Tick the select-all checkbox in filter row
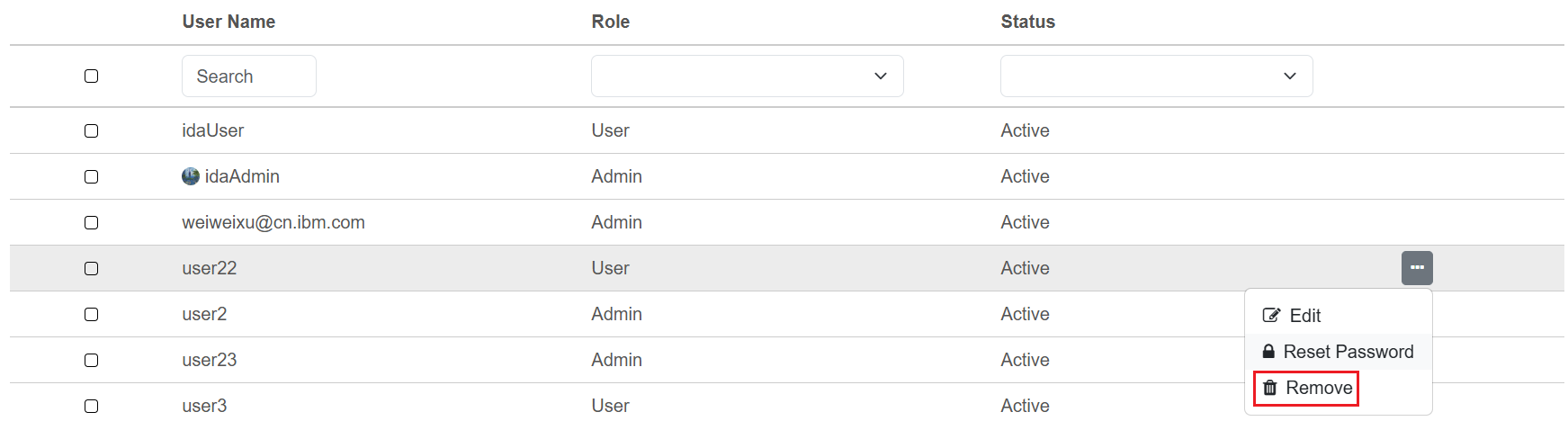Viewport: 1568px width, 421px height. [91, 76]
